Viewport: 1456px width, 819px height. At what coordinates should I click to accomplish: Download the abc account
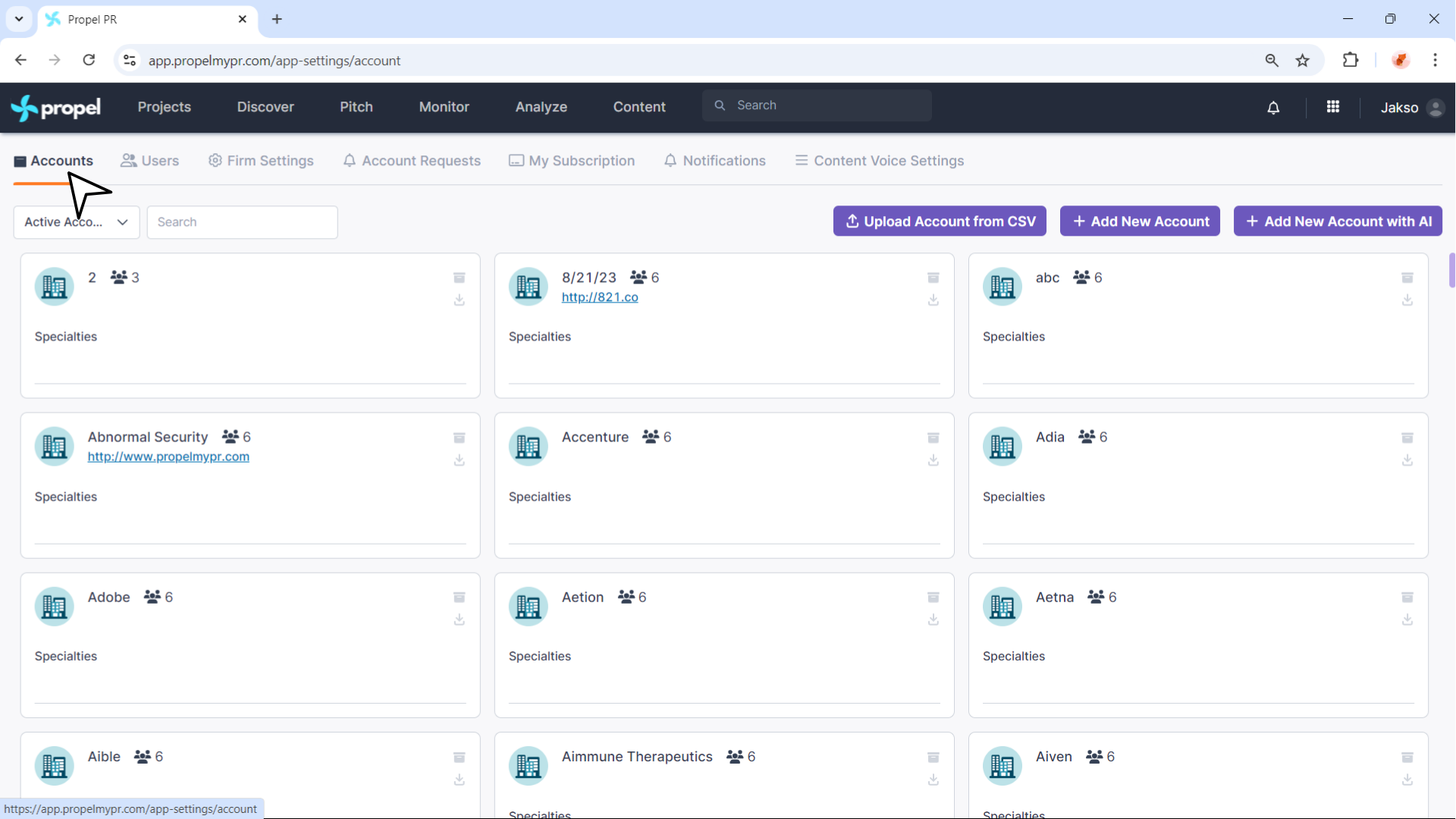[1407, 300]
